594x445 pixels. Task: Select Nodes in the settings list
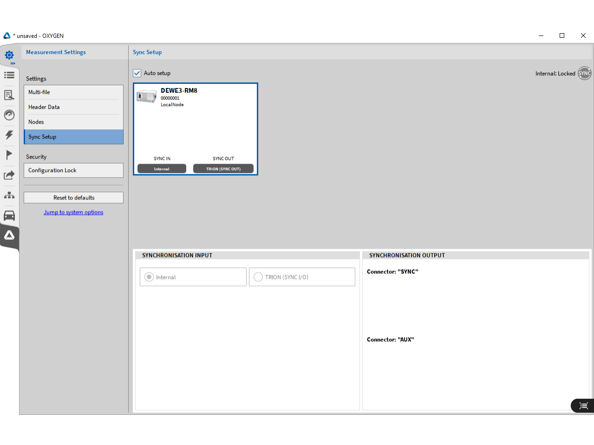[73, 122]
